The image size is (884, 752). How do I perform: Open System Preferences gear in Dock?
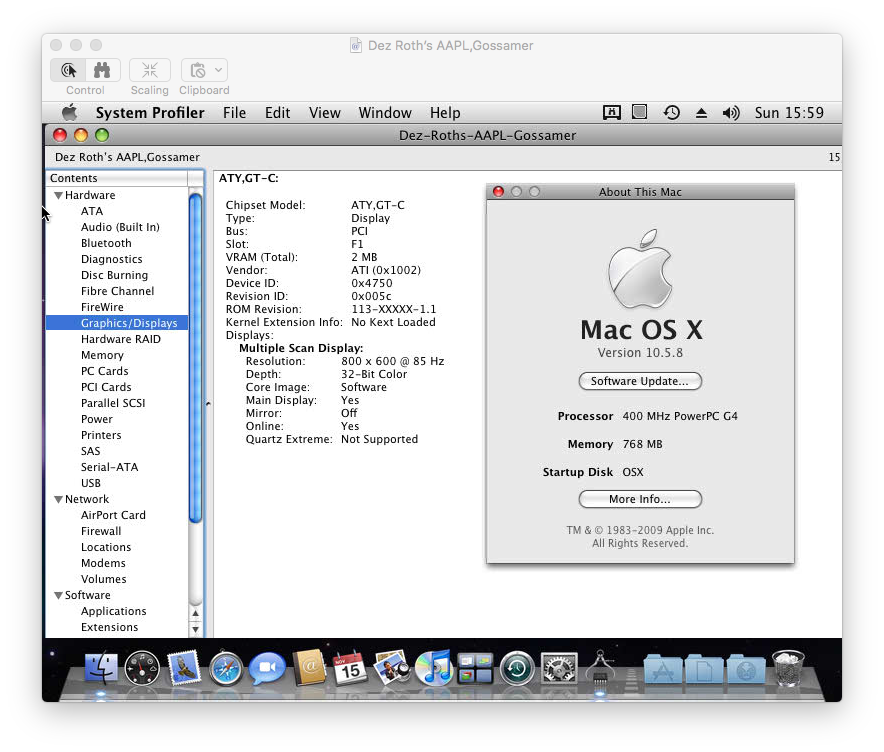click(x=559, y=668)
